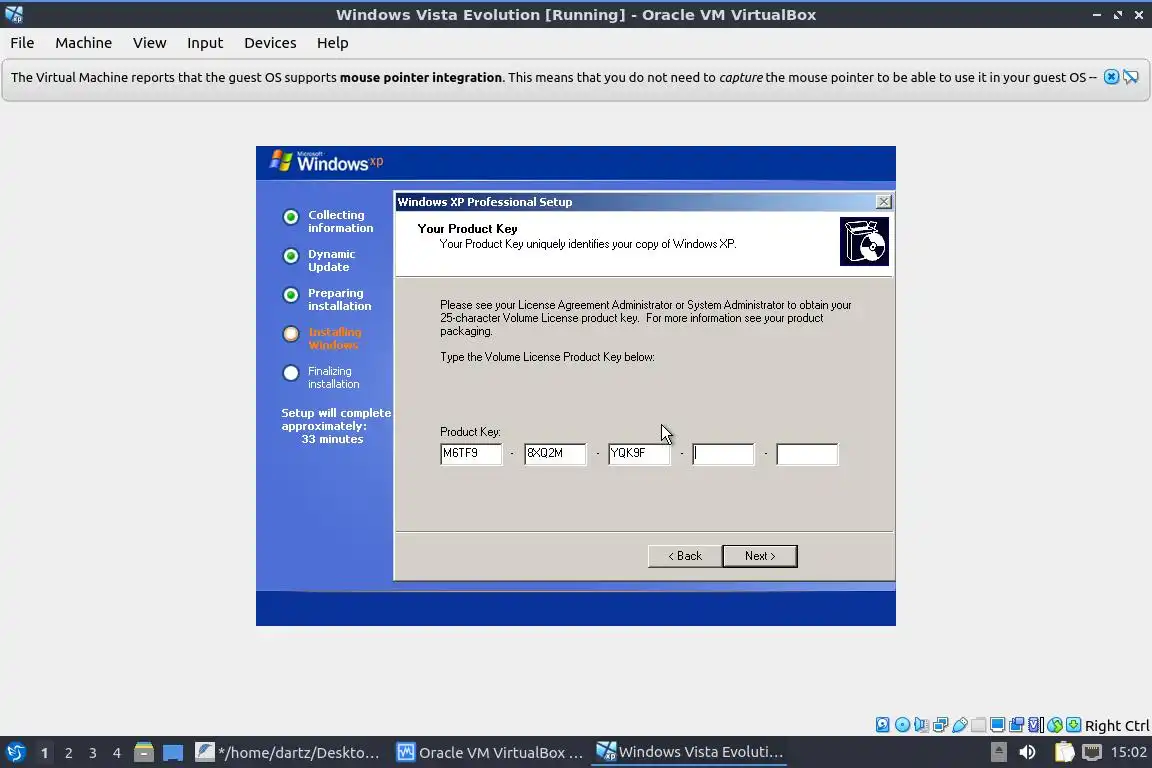The width and height of the screenshot is (1152, 768).
Task: Click the CPU virtualization 'V' chip icon
Action: [1036, 725]
